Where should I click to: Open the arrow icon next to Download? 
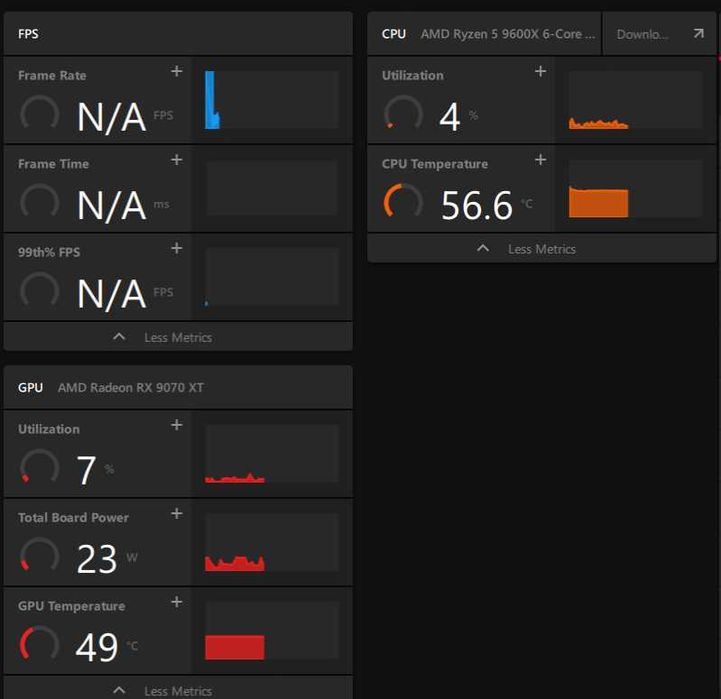[698, 34]
